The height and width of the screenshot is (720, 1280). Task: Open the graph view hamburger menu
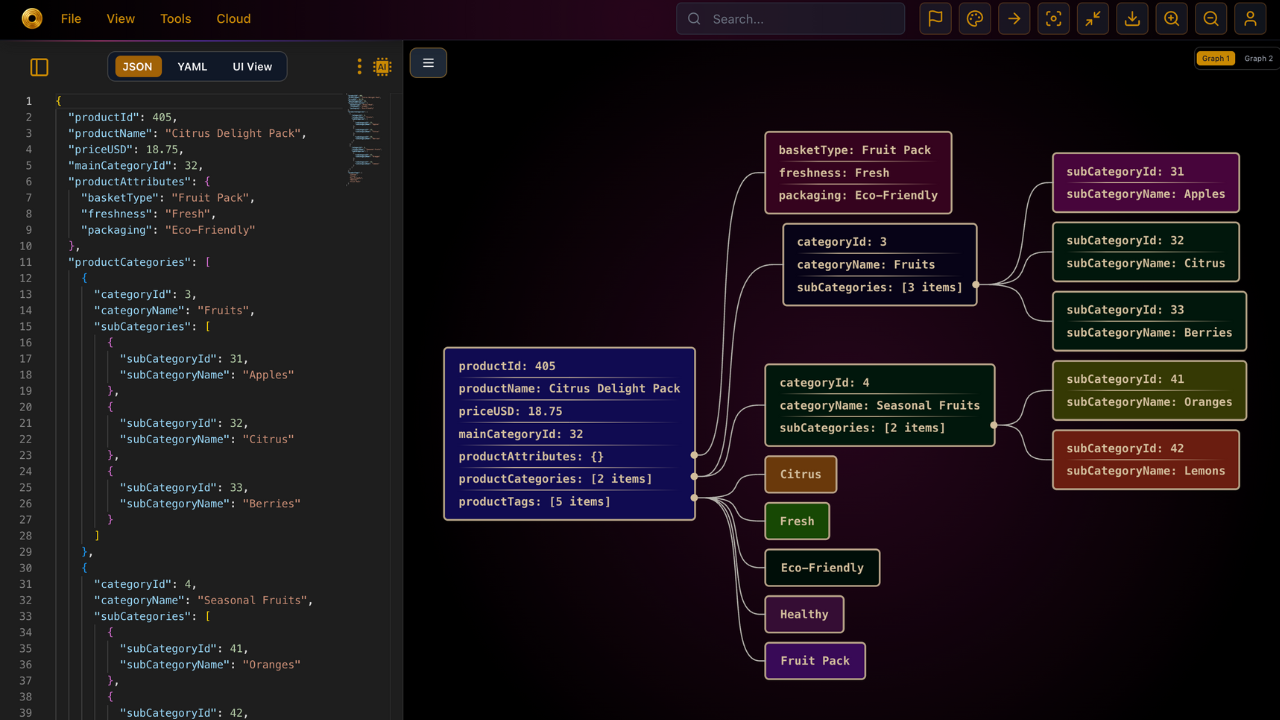[428, 62]
